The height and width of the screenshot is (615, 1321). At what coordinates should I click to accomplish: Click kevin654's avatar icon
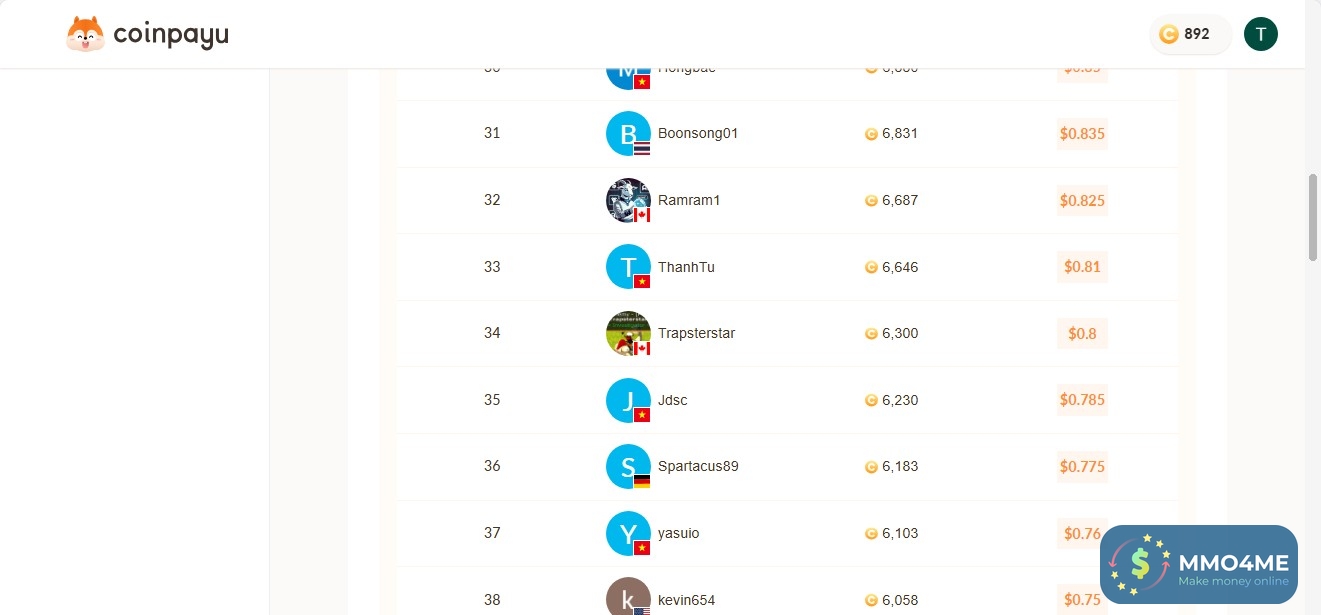point(628,598)
